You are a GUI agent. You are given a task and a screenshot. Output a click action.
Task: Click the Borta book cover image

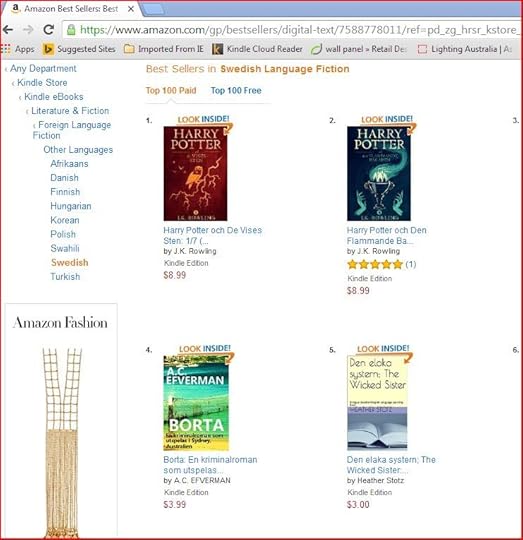[196, 403]
